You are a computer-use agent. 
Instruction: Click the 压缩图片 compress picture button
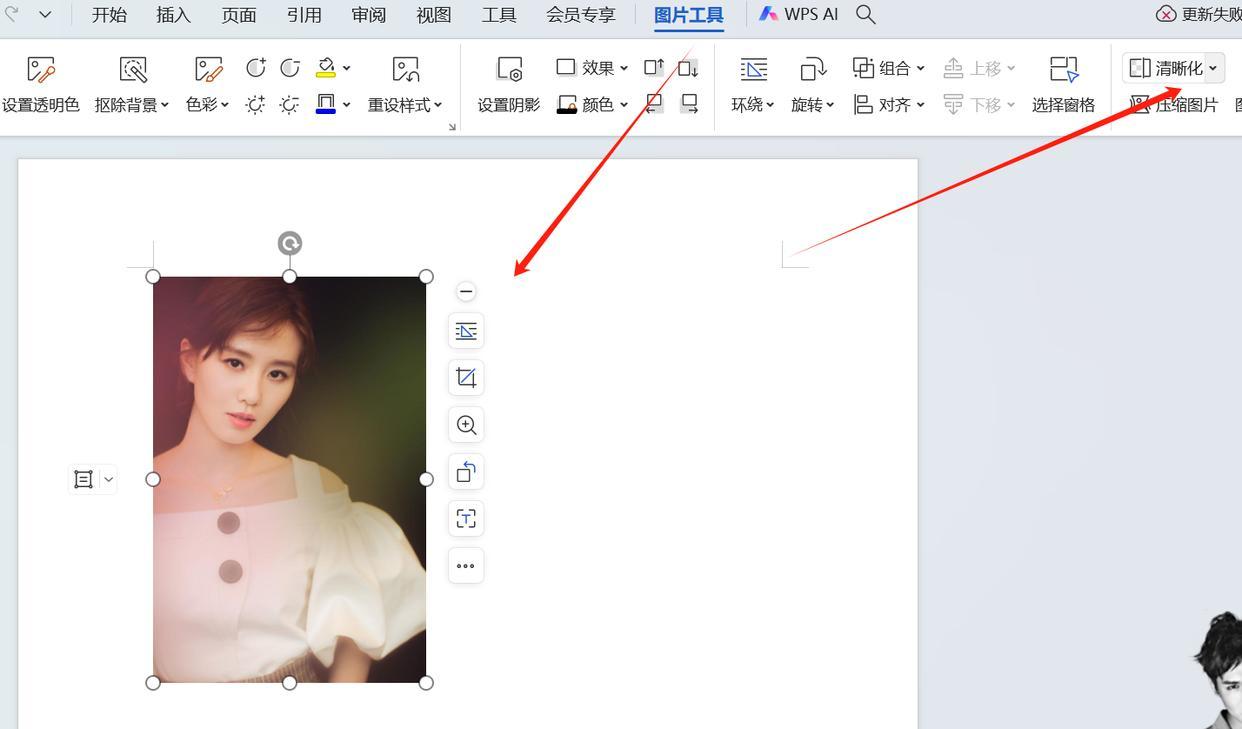coord(1174,104)
